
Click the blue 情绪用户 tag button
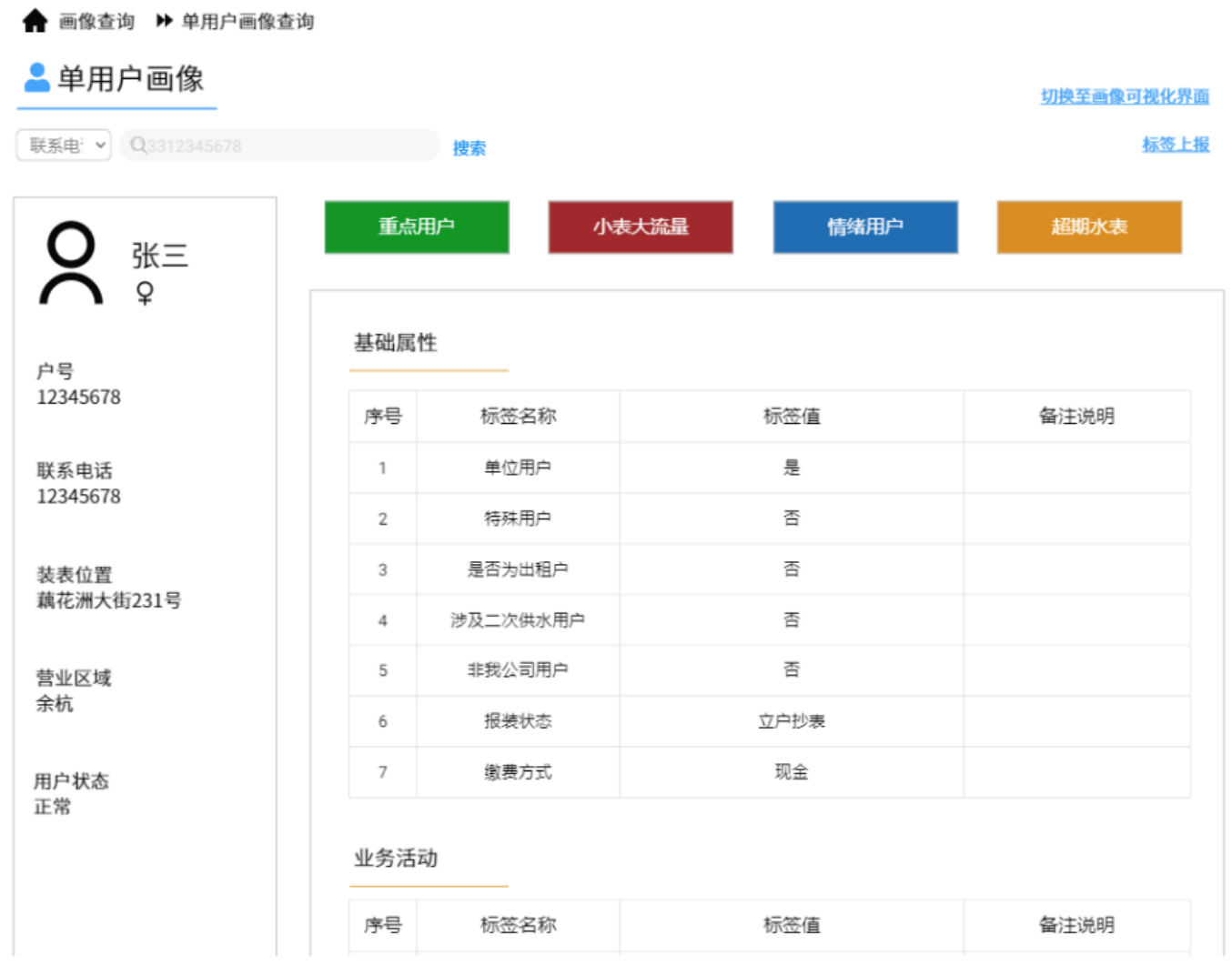pos(864,226)
